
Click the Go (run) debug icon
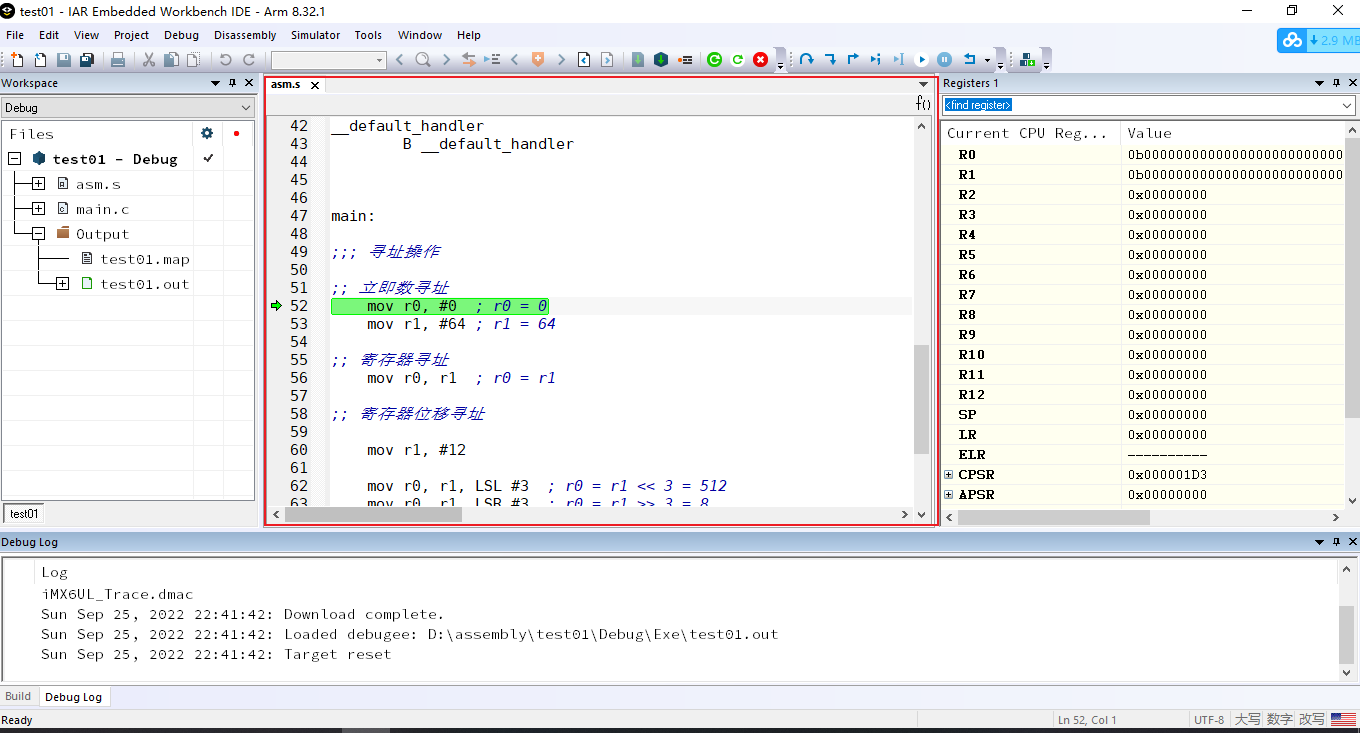tap(922, 59)
